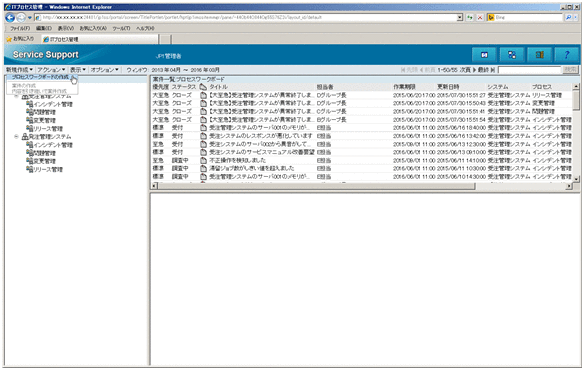Select リリース管理 under the first system node

[x=48, y=129]
